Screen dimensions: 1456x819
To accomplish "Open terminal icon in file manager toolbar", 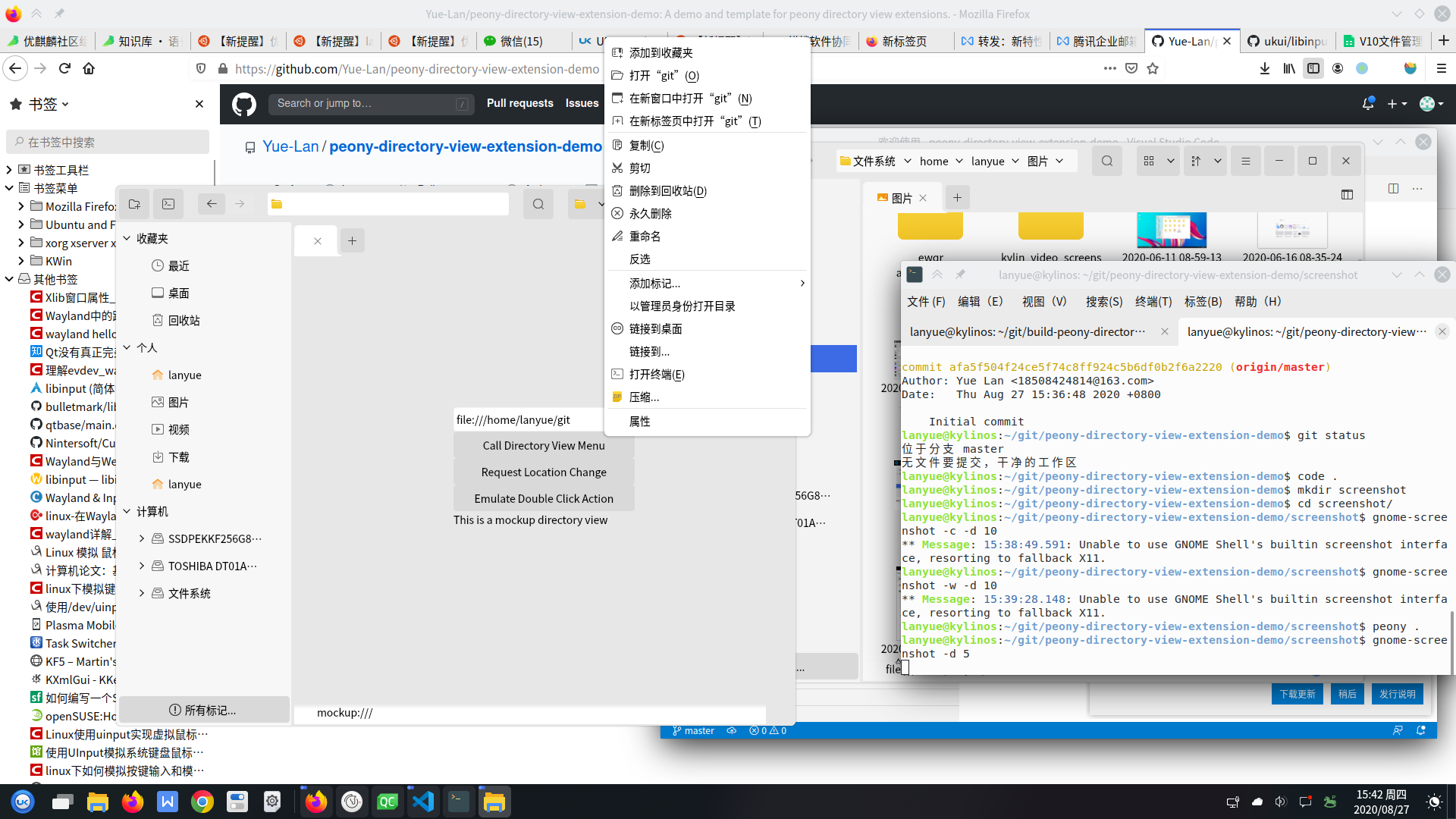I will [x=168, y=204].
